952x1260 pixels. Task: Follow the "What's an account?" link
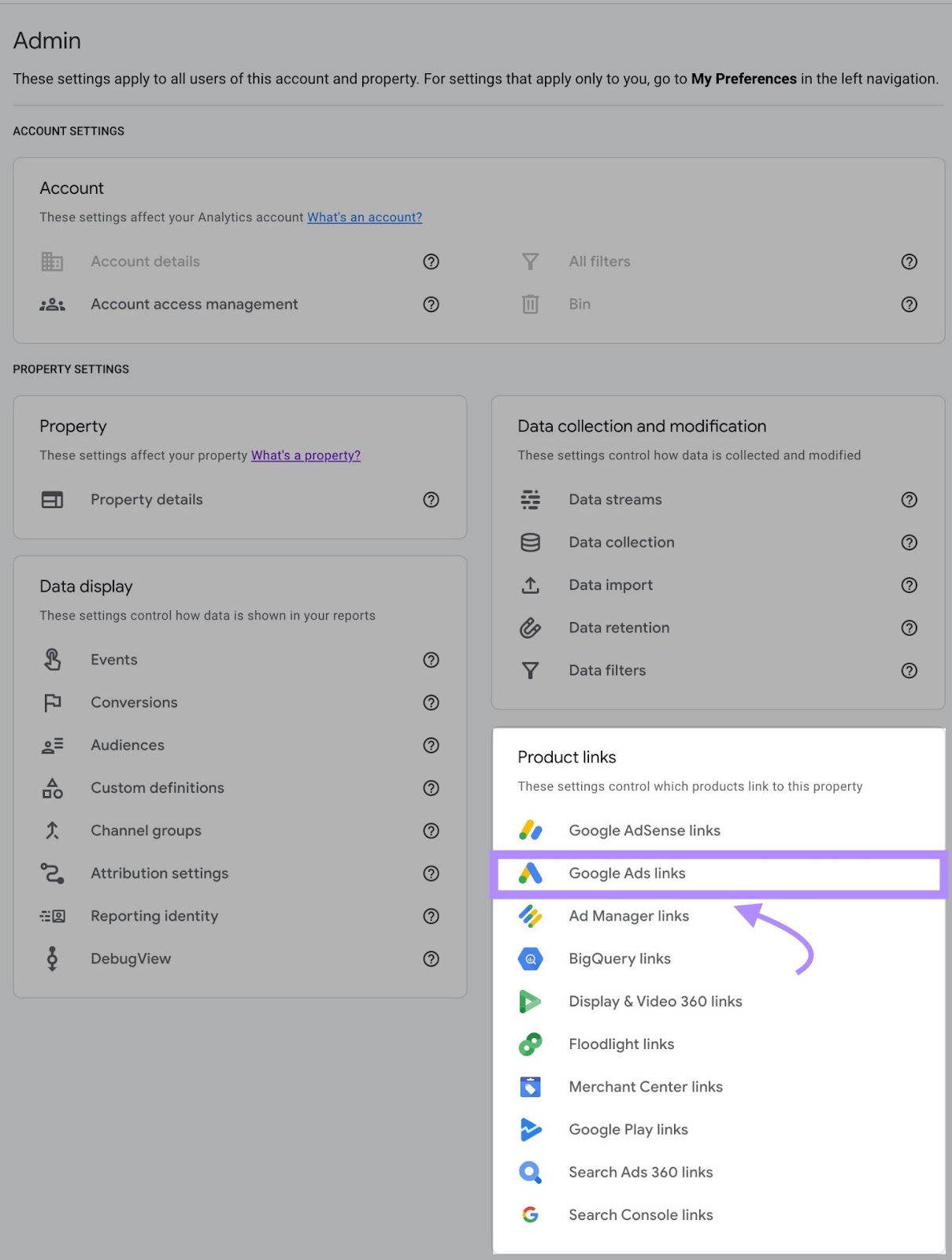tap(365, 217)
